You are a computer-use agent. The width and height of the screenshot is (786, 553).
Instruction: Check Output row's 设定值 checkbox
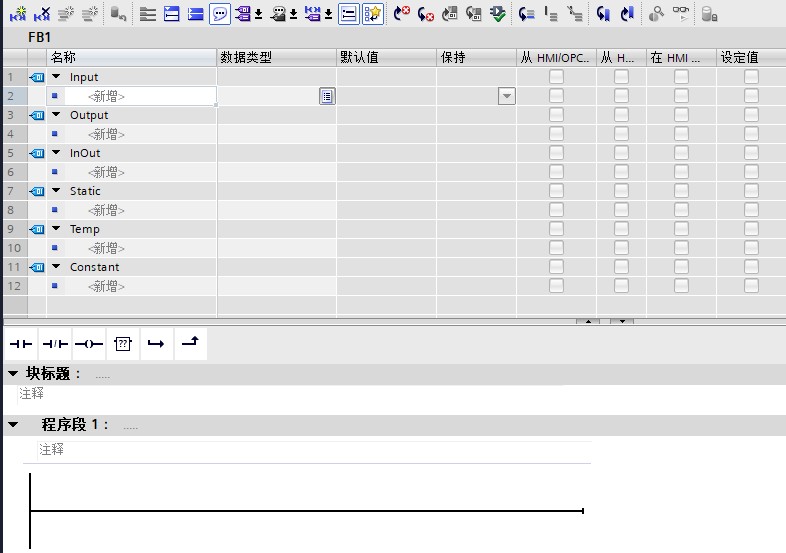coord(751,115)
